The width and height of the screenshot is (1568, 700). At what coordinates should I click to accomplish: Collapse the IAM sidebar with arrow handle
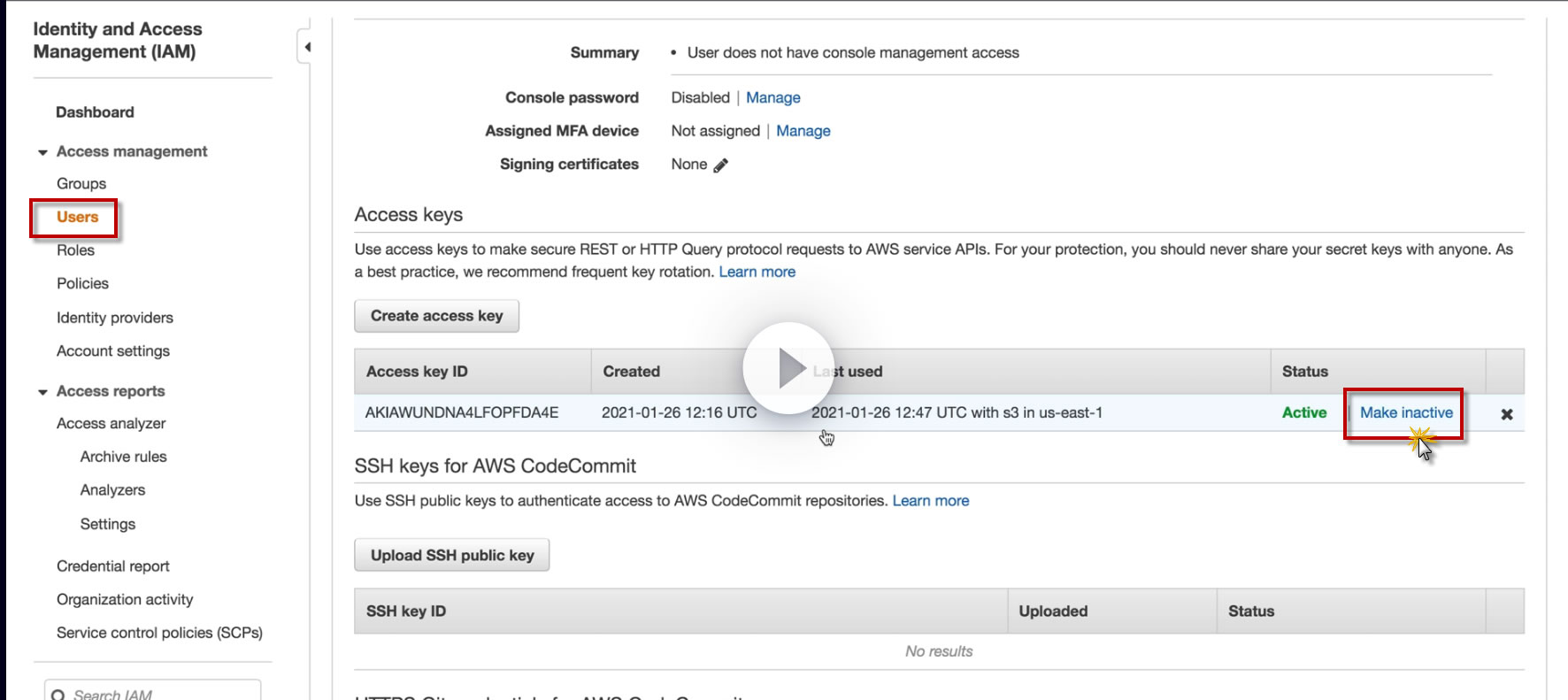click(306, 47)
